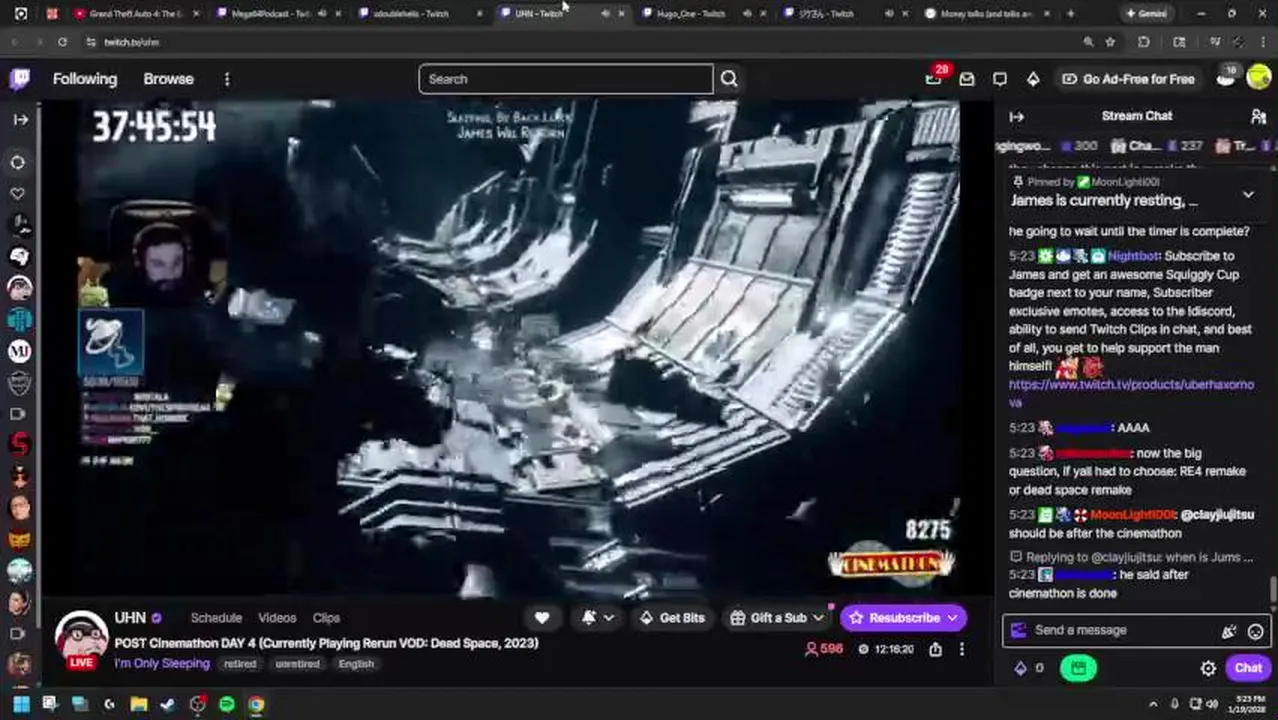Open the I'm Only Sleeping category link
This screenshot has height=720, width=1278.
point(162,664)
